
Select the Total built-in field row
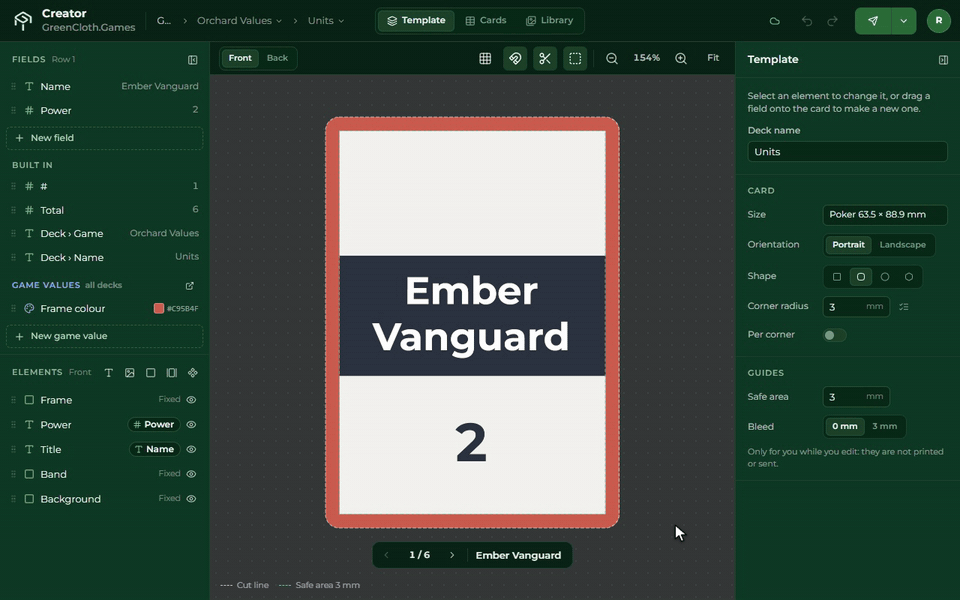coord(105,210)
